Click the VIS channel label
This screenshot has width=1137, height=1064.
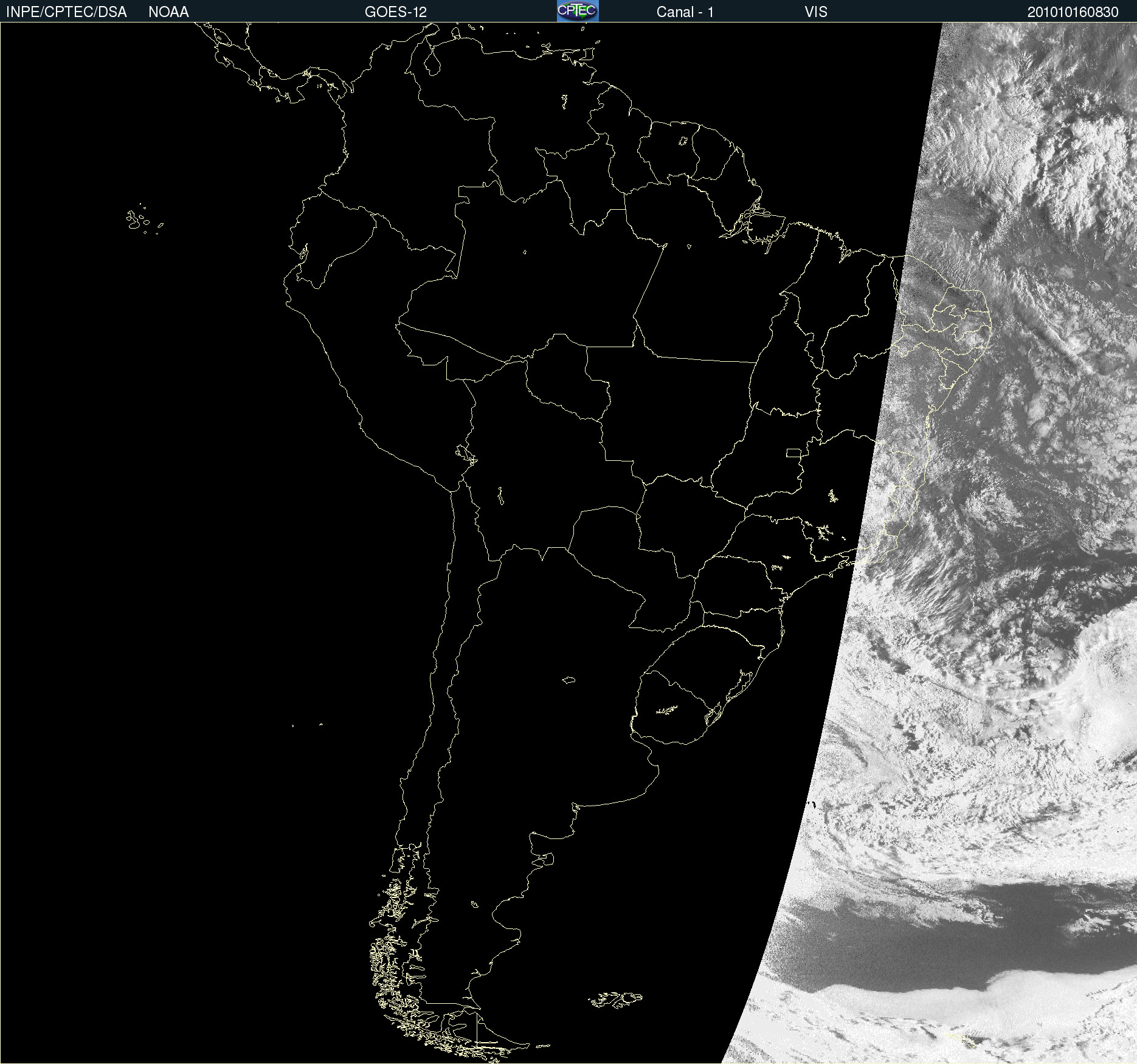[x=816, y=12]
